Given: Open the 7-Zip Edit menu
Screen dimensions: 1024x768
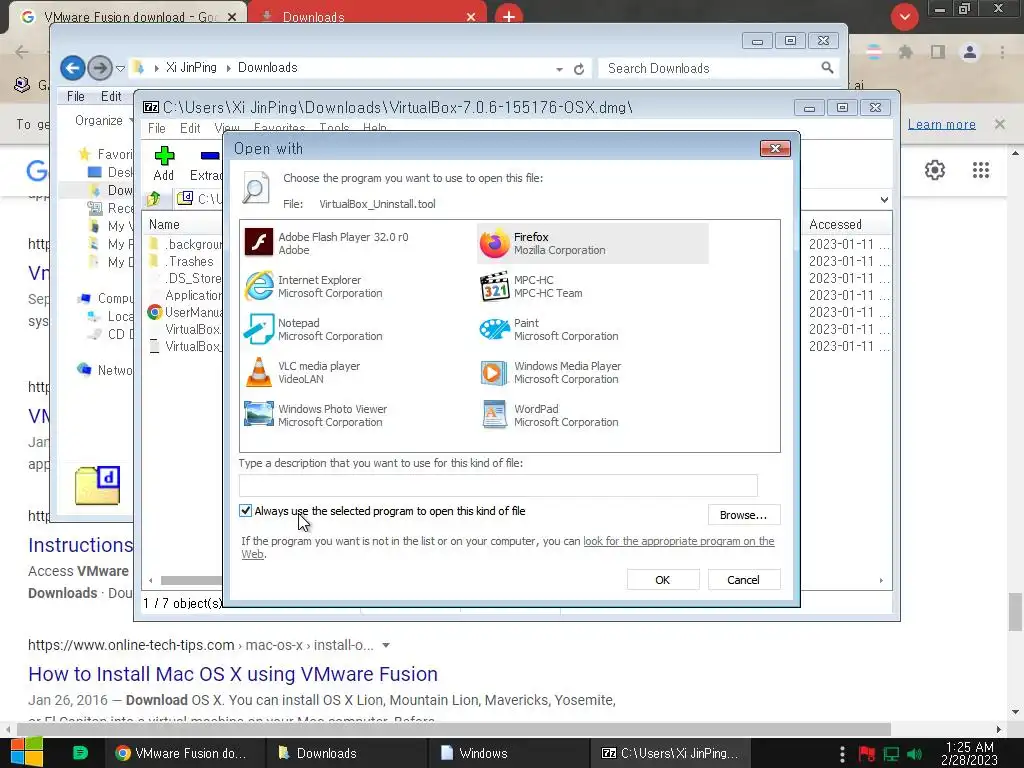Looking at the screenshot, I should 190,128.
